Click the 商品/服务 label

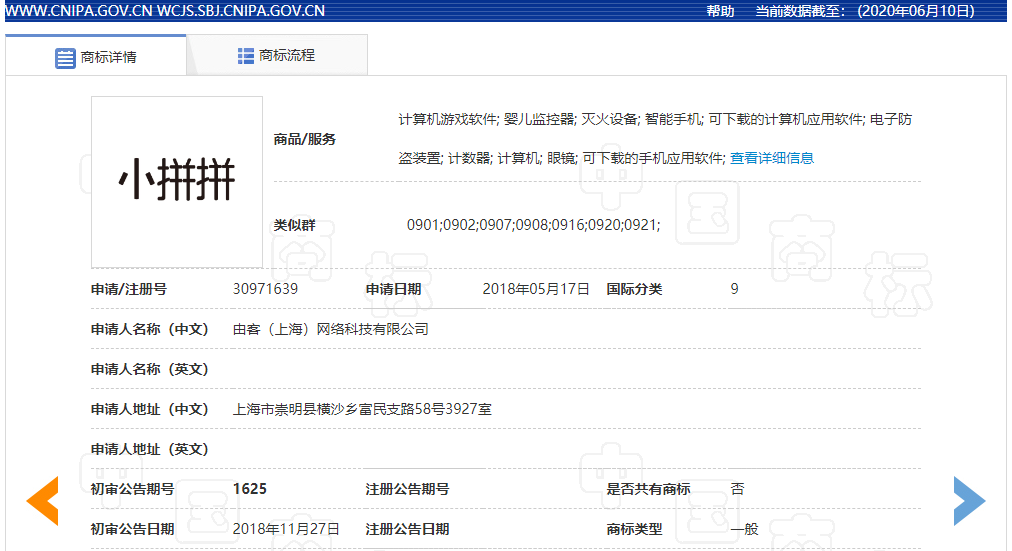[x=305, y=139]
